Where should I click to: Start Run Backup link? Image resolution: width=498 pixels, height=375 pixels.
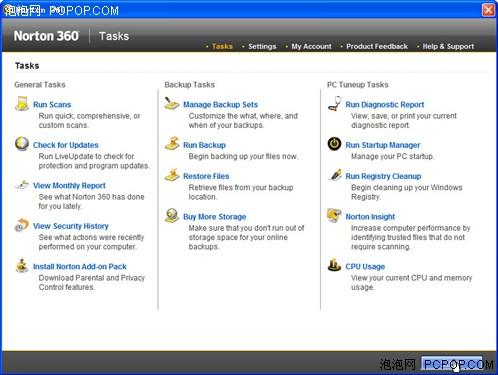coord(204,145)
